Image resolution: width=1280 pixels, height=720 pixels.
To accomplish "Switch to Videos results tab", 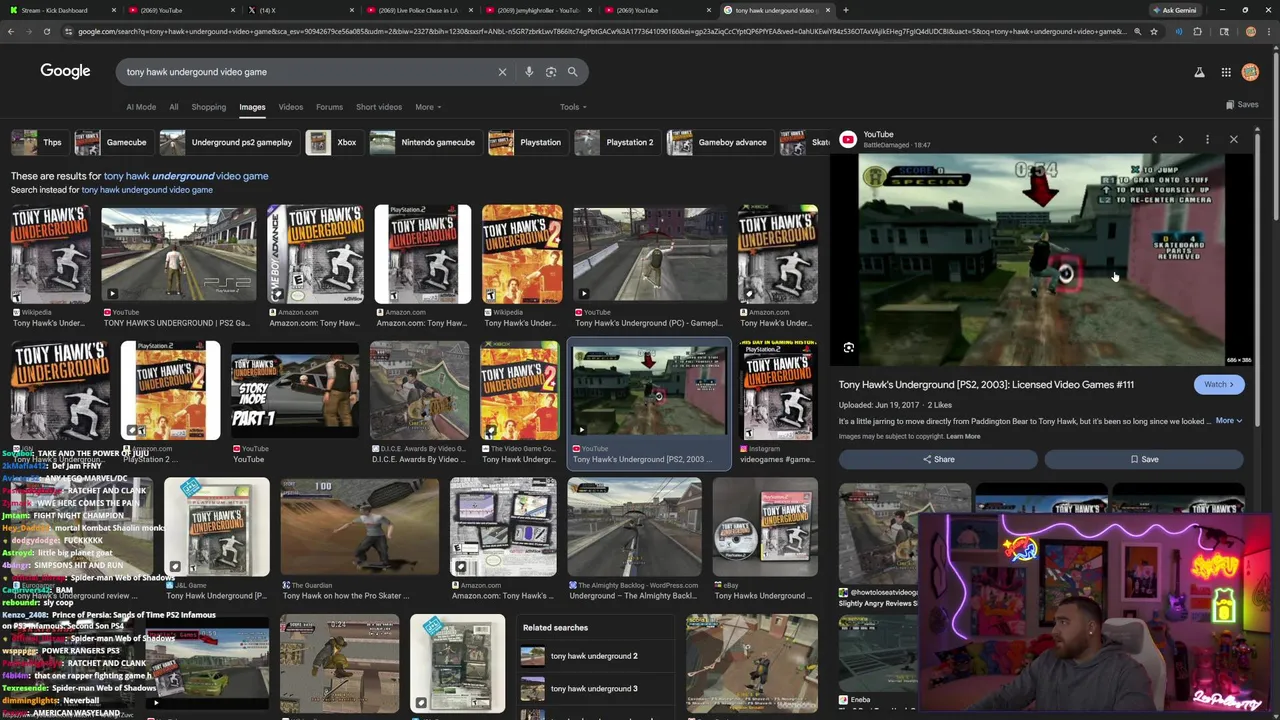I will coord(291,107).
